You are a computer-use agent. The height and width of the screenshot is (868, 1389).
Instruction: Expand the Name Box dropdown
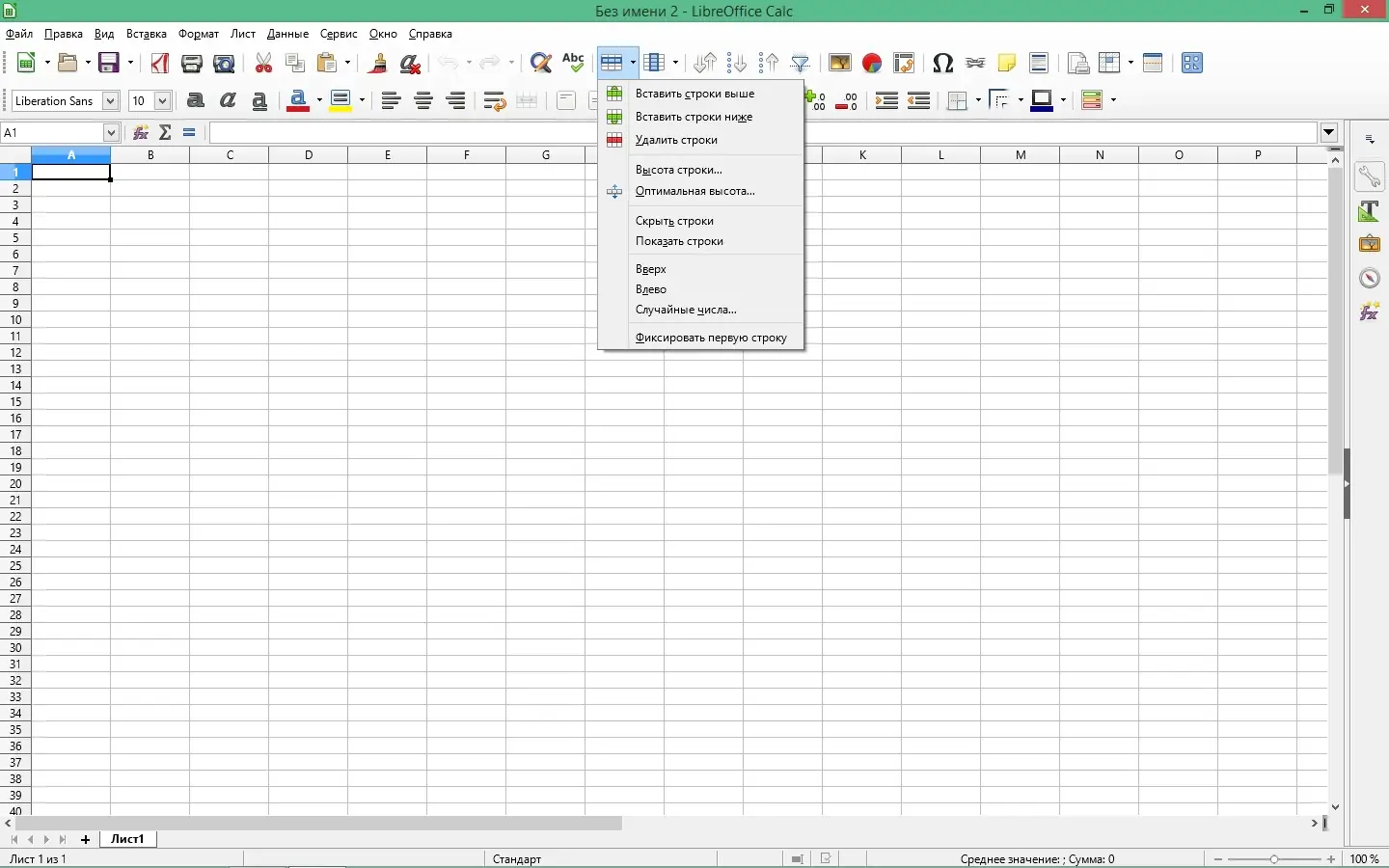coord(111,133)
